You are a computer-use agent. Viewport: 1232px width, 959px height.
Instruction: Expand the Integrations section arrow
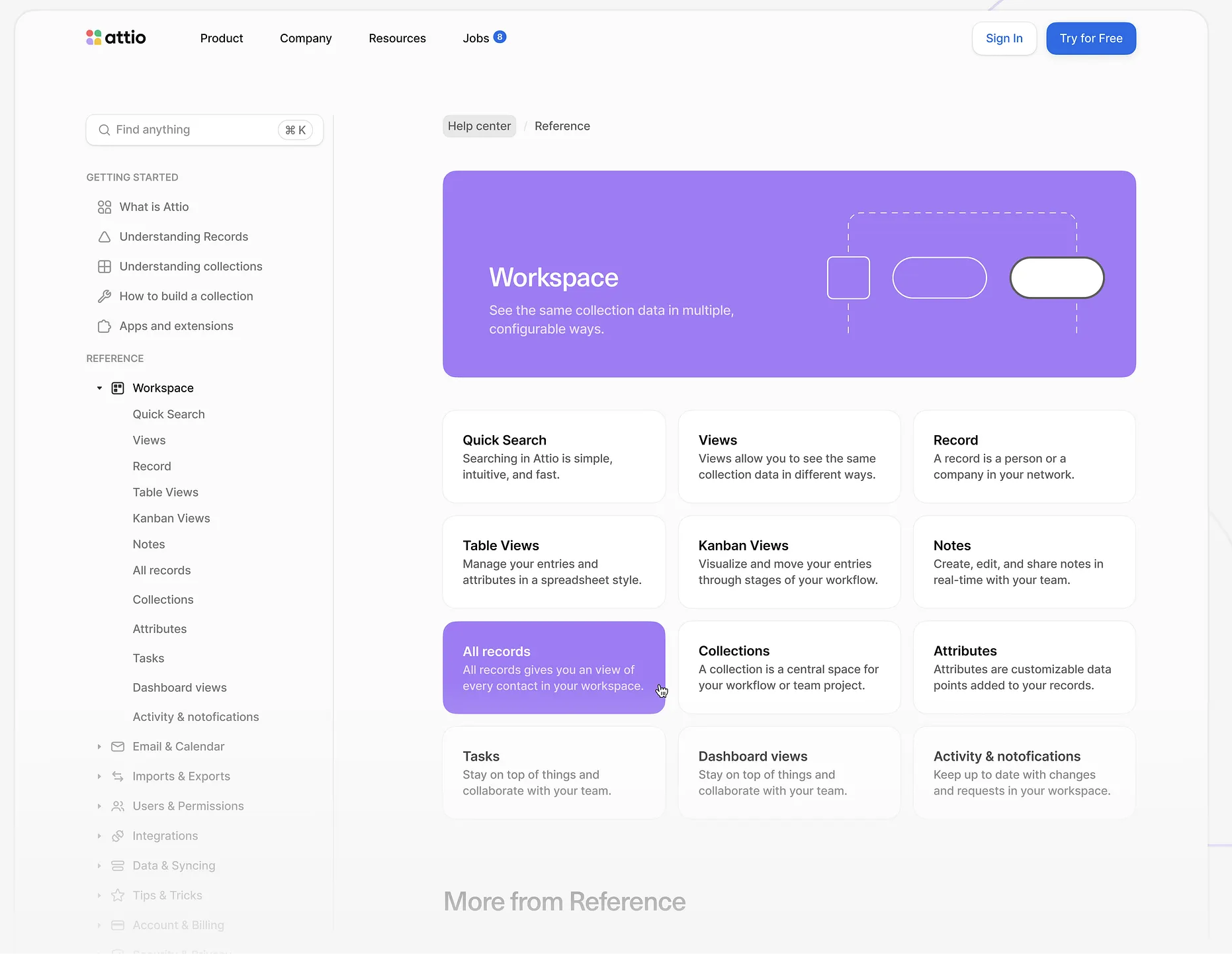click(x=99, y=836)
